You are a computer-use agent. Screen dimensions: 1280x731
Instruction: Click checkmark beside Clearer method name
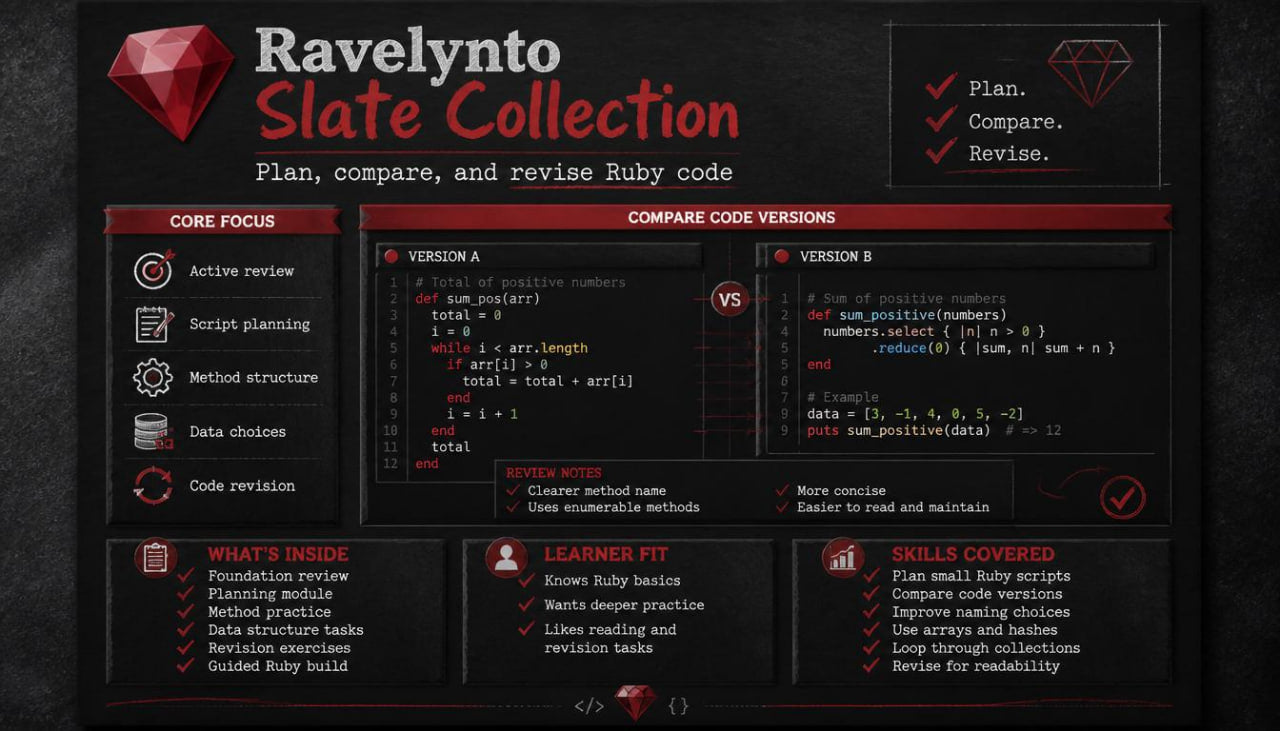coord(513,491)
